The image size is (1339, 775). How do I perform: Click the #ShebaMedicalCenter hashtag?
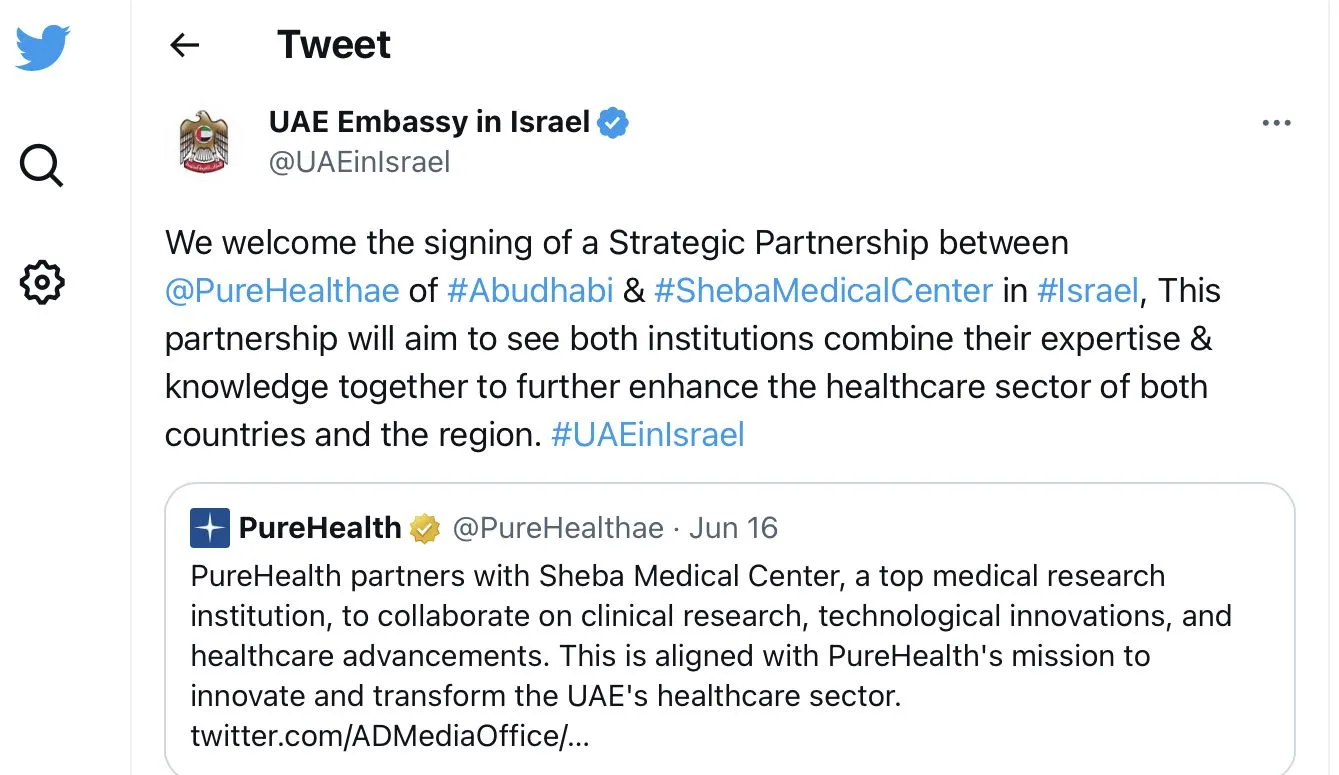pos(823,291)
